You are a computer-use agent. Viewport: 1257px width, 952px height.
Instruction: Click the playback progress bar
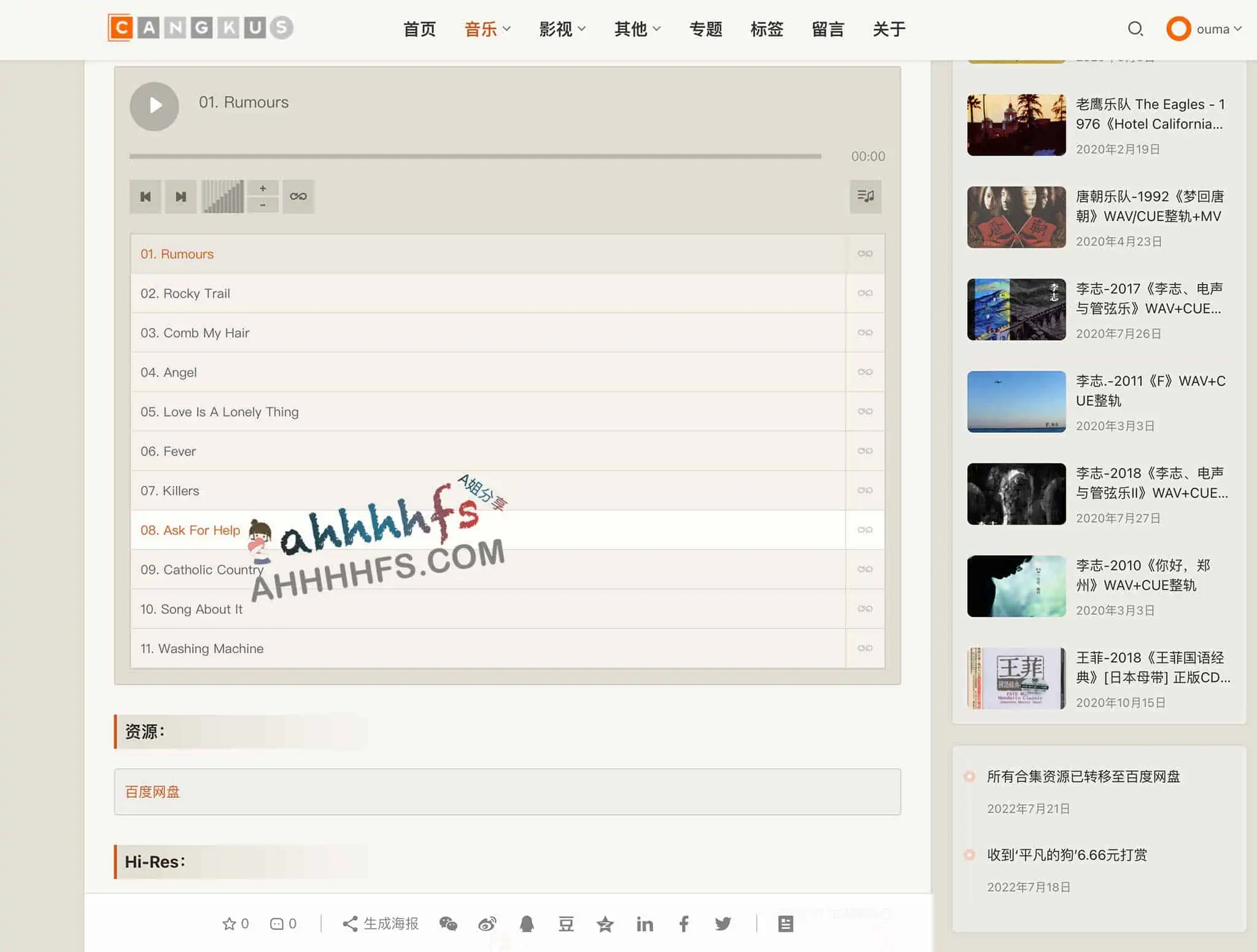476,157
